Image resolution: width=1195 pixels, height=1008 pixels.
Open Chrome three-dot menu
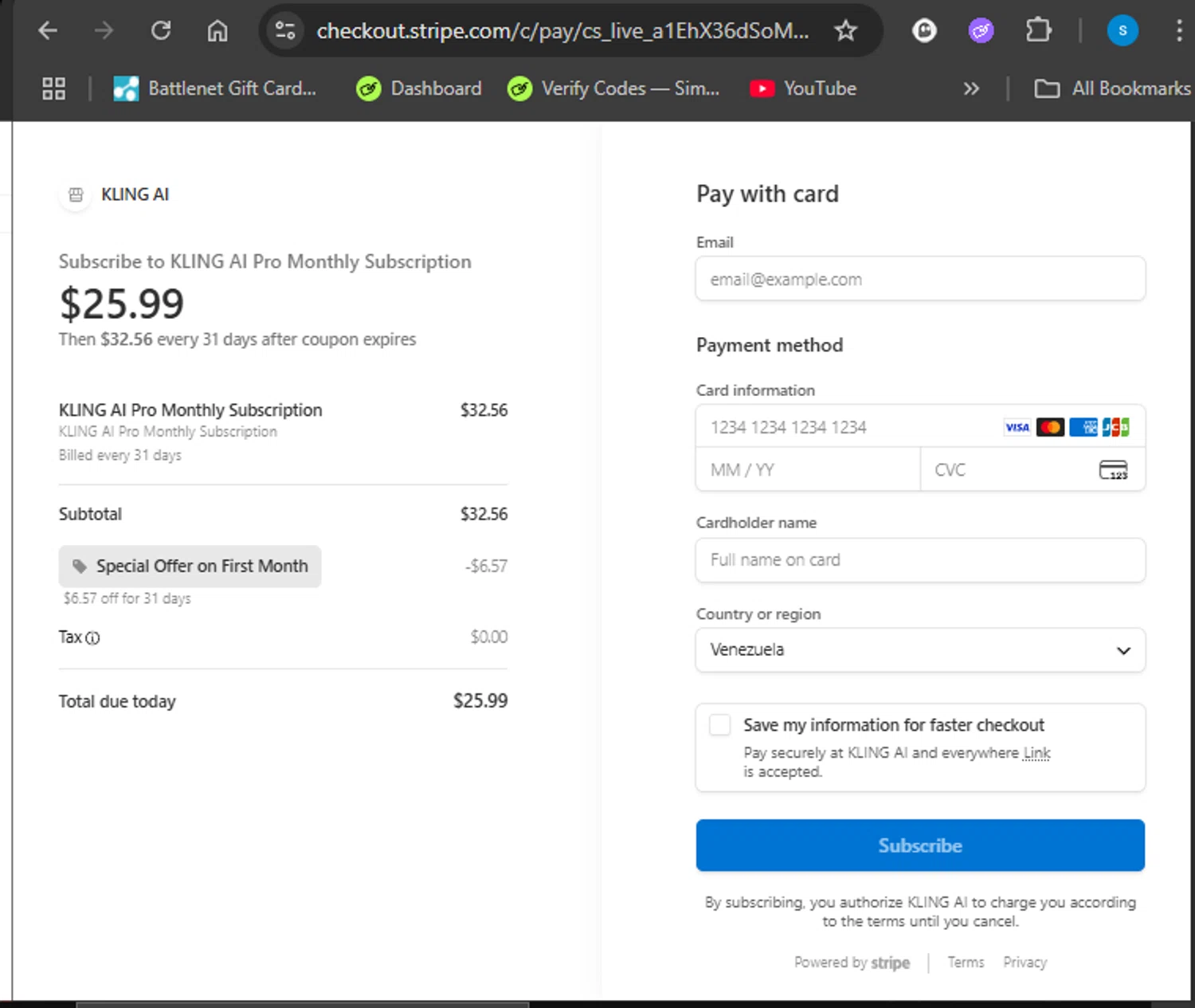click(x=1179, y=31)
